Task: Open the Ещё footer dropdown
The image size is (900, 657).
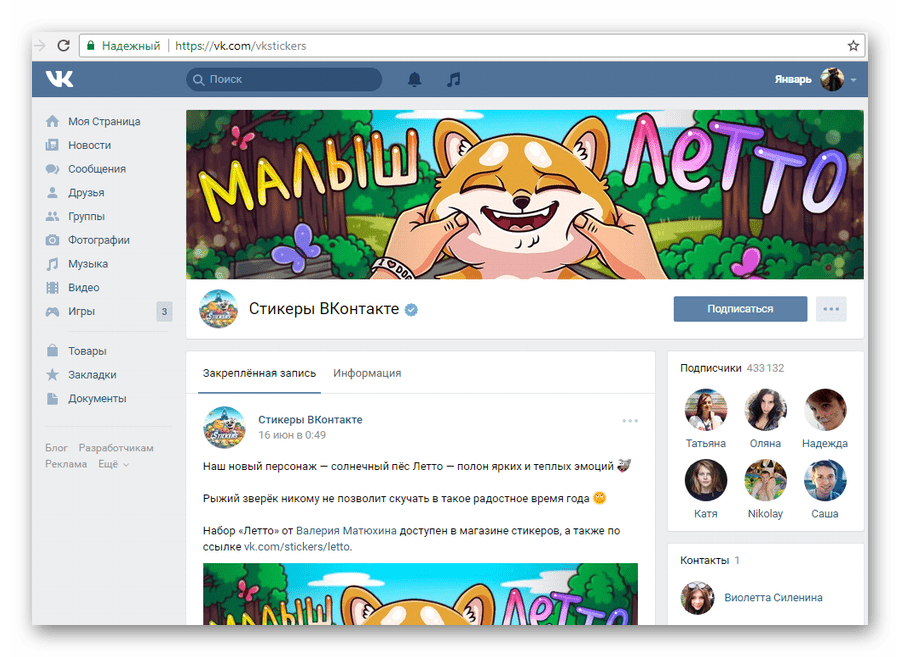Action: (x=113, y=464)
